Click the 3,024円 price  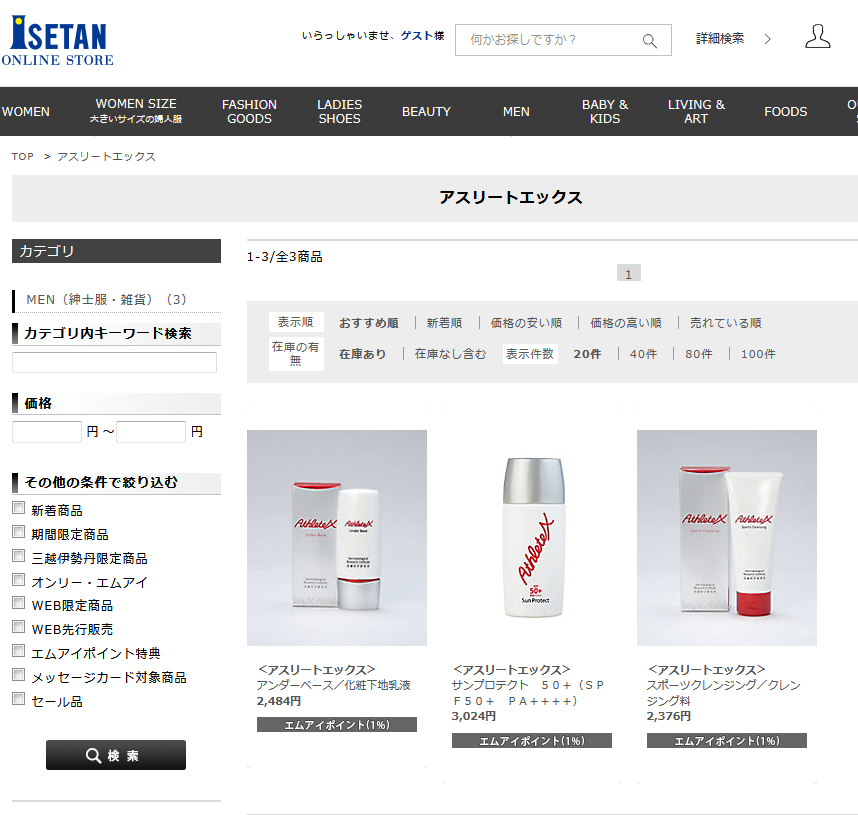pyautogui.click(x=474, y=716)
